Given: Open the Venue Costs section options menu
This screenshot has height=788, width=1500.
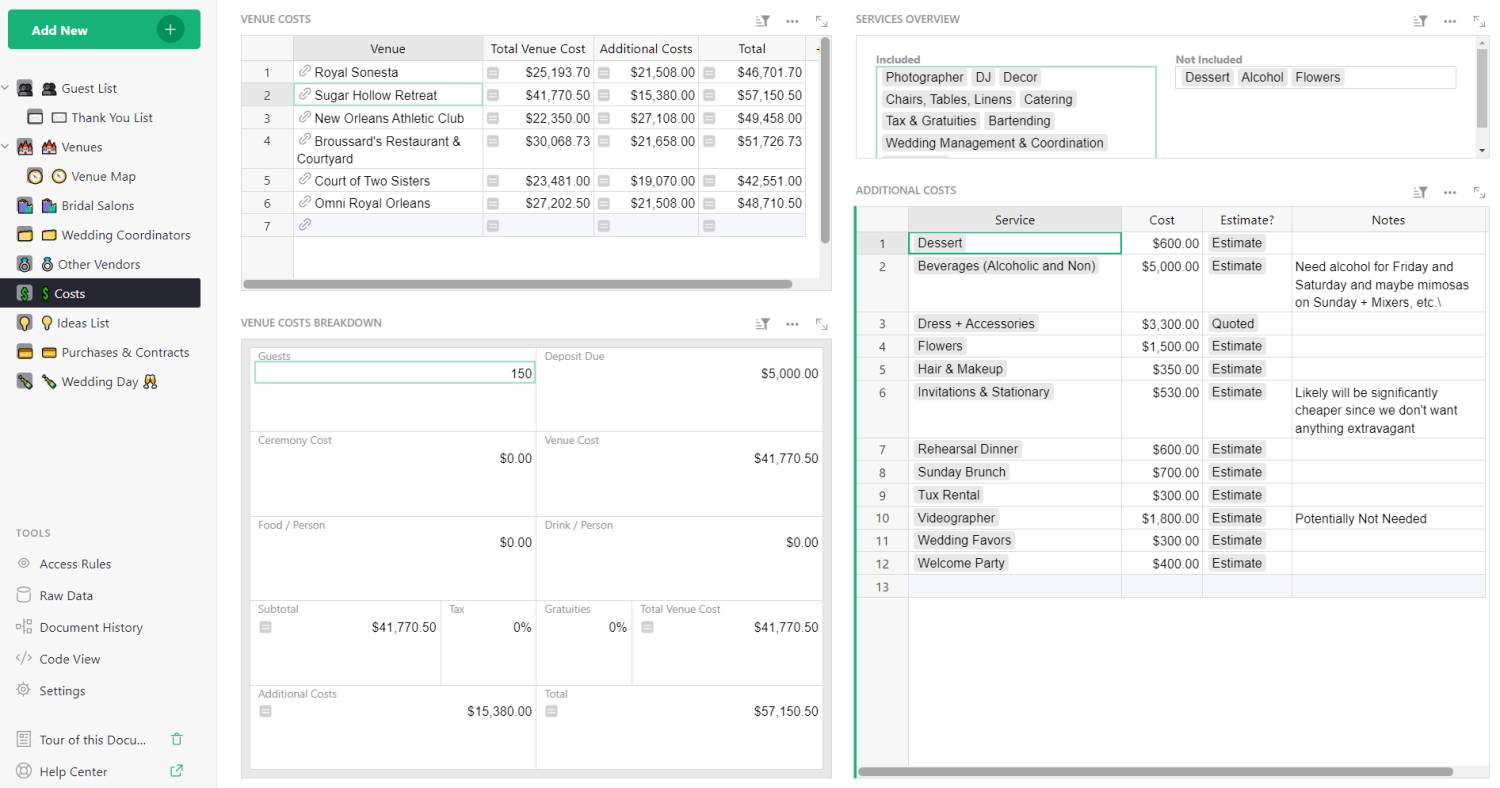Looking at the screenshot, I should (x=792, y=20).
